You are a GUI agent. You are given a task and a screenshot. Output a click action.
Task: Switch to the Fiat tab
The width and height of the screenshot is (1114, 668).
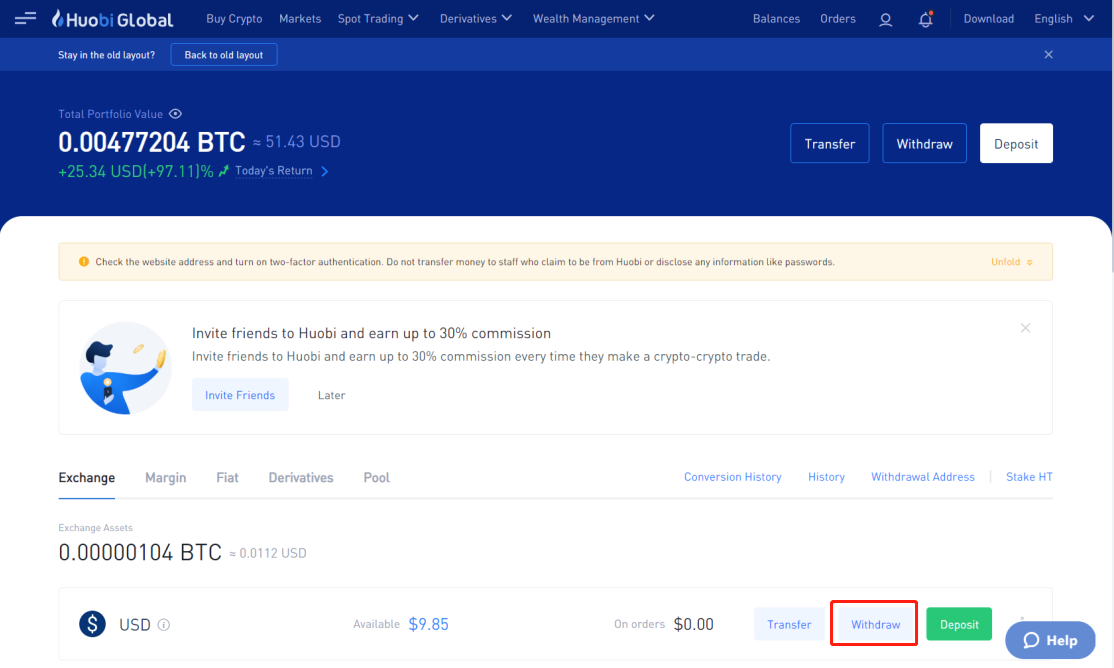click(227, 478)
